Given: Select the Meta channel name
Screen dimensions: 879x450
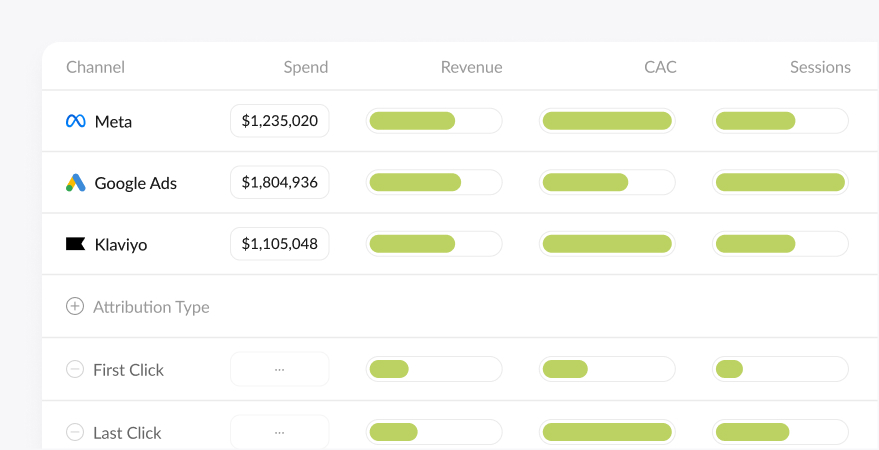Looking at the screenshot, I should pyautogui.click(x=113, y=122).
